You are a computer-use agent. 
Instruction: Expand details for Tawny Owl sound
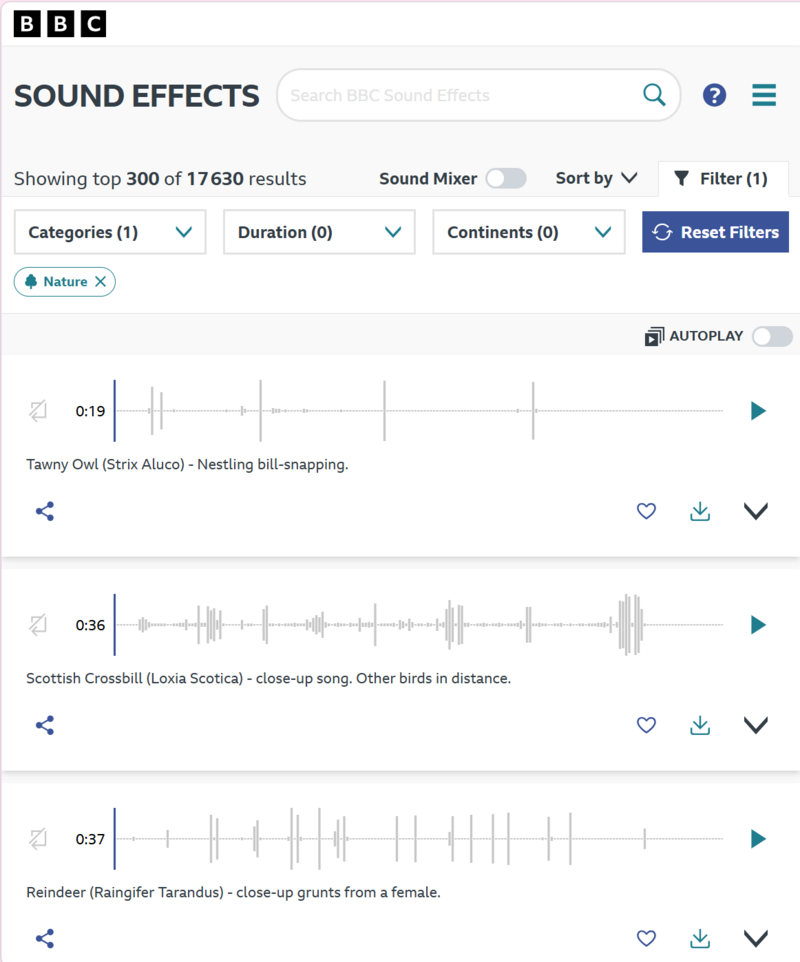[x=756, y=511]
